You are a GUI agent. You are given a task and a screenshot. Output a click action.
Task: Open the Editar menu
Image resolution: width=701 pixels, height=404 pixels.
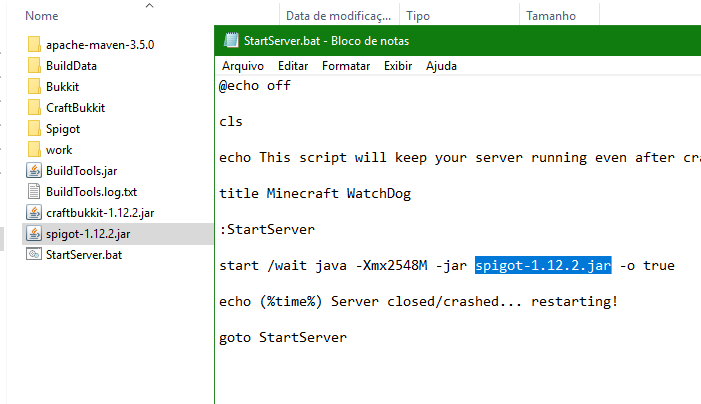click(x=293, y=66)
